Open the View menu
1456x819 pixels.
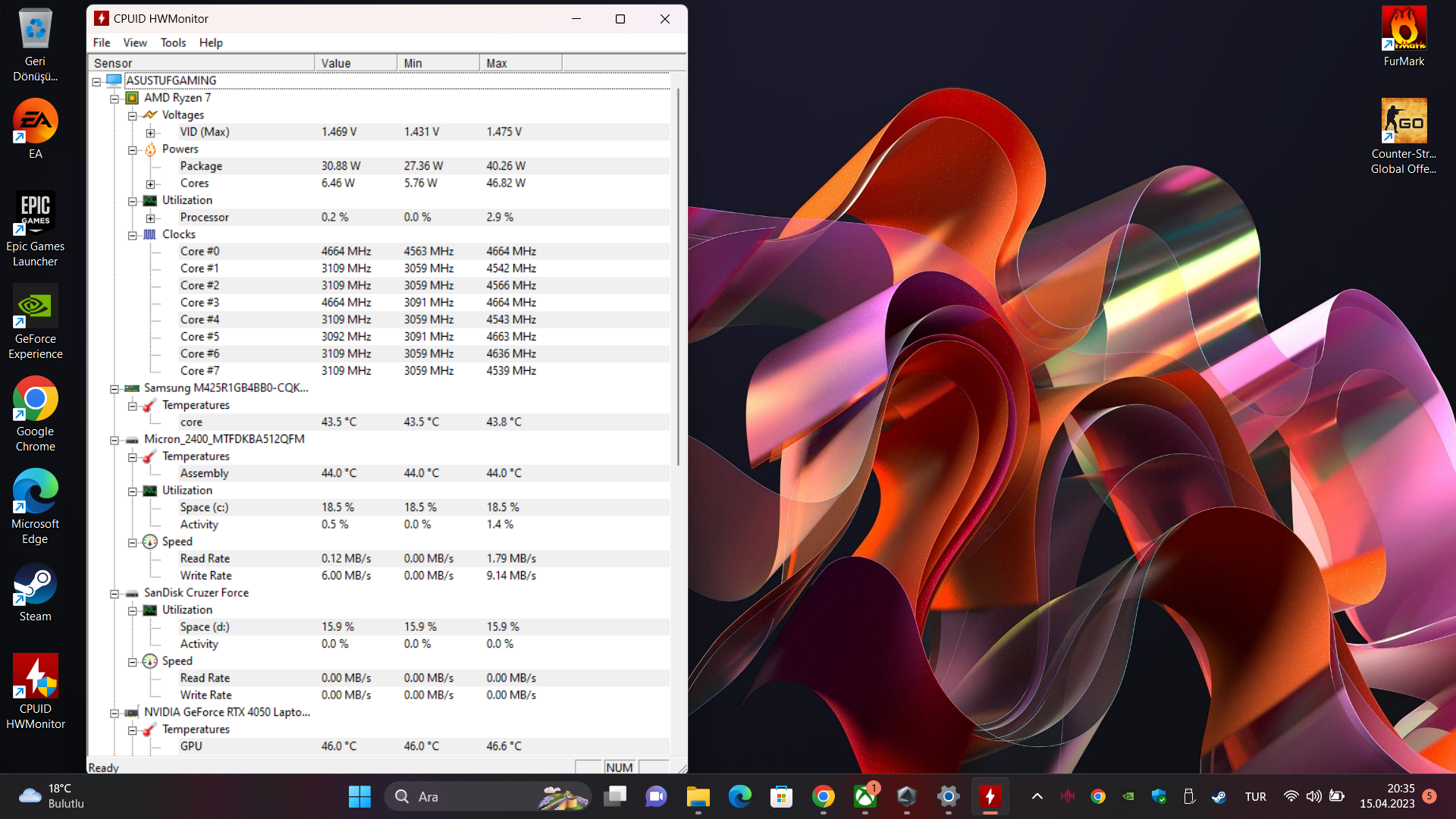click(x=135, y=42)
